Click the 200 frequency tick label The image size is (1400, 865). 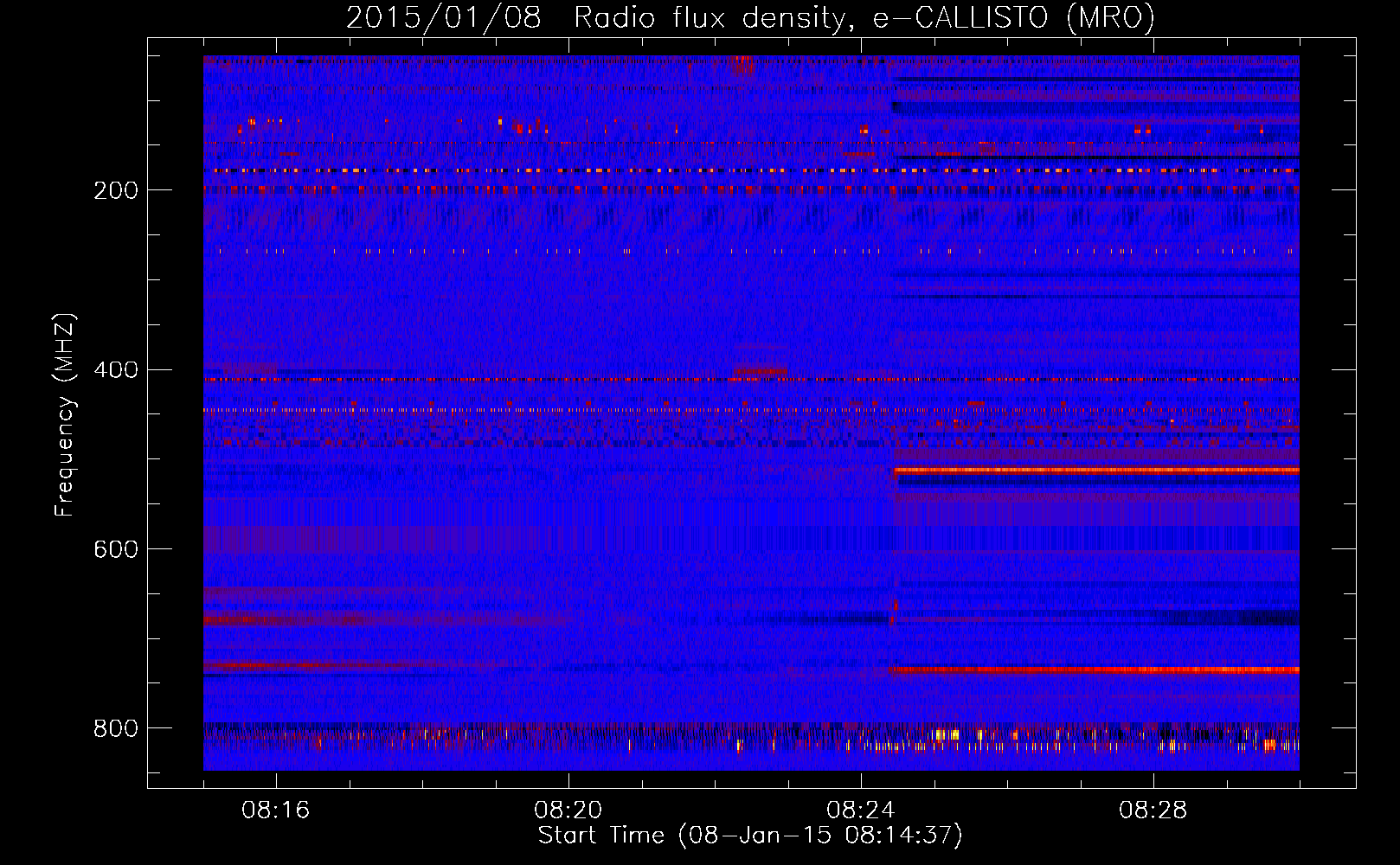click(x=115, y=190)
